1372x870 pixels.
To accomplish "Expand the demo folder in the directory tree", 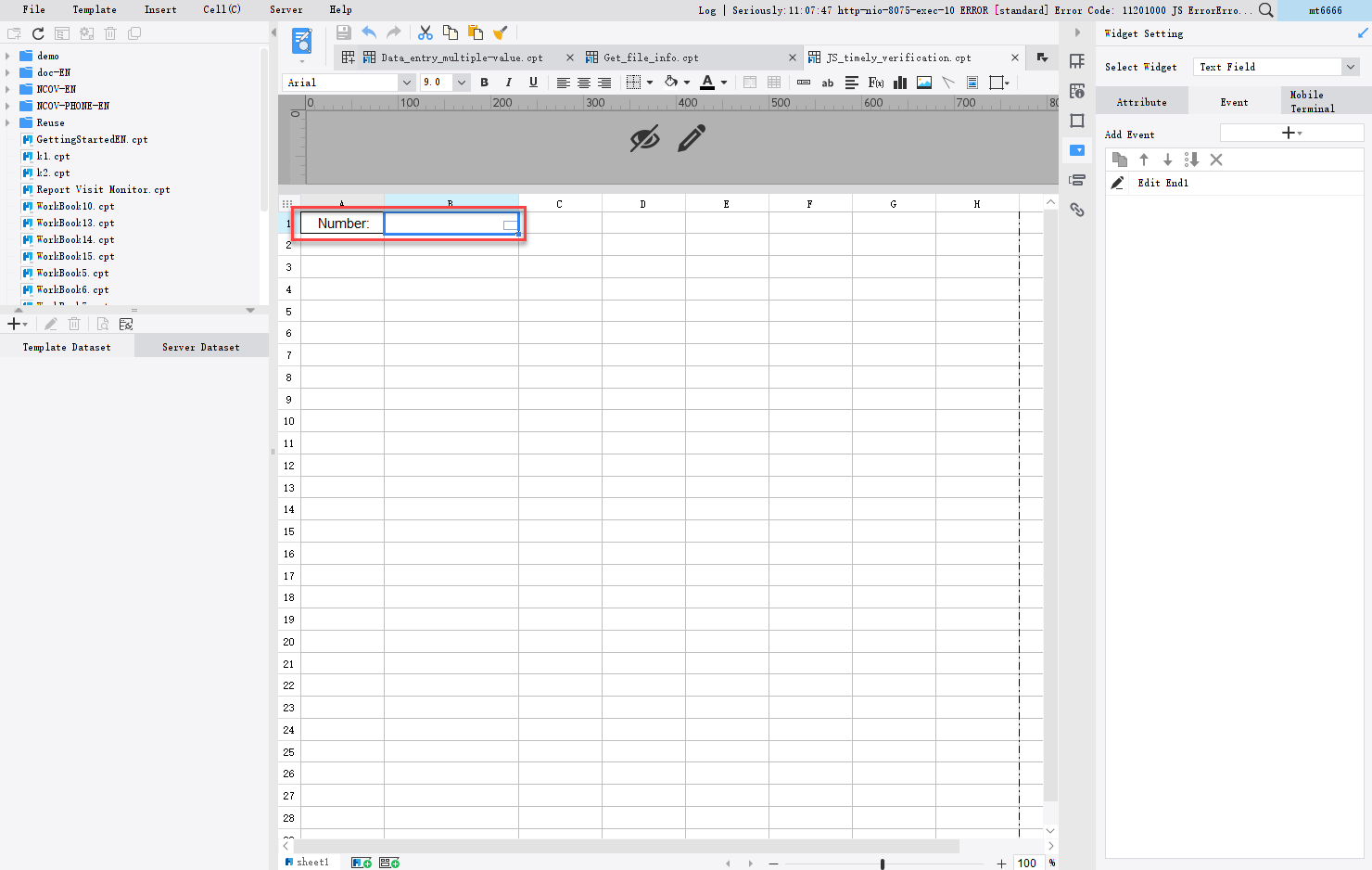I will click(x=9, y=56).
